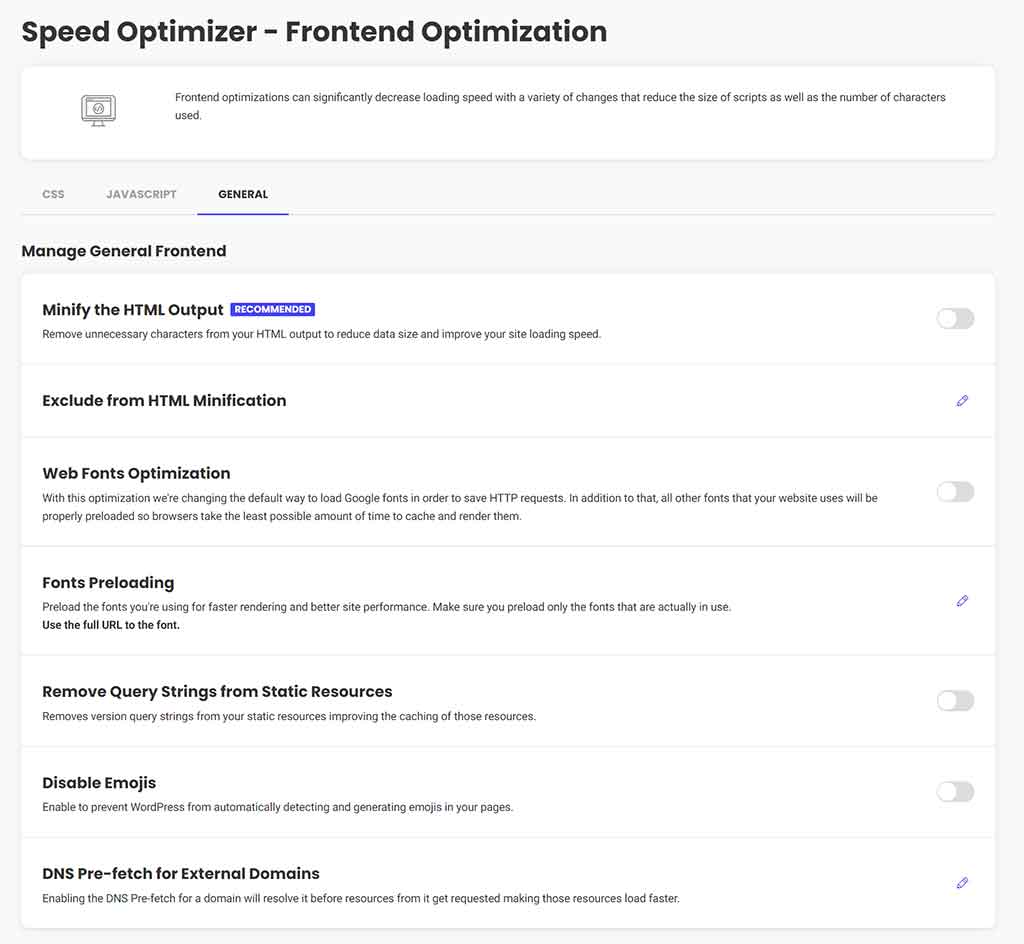The height and width of the screenshot is (944, 1024).
Task: Click the monitor illustration icon
Action: tap(97, 110)
